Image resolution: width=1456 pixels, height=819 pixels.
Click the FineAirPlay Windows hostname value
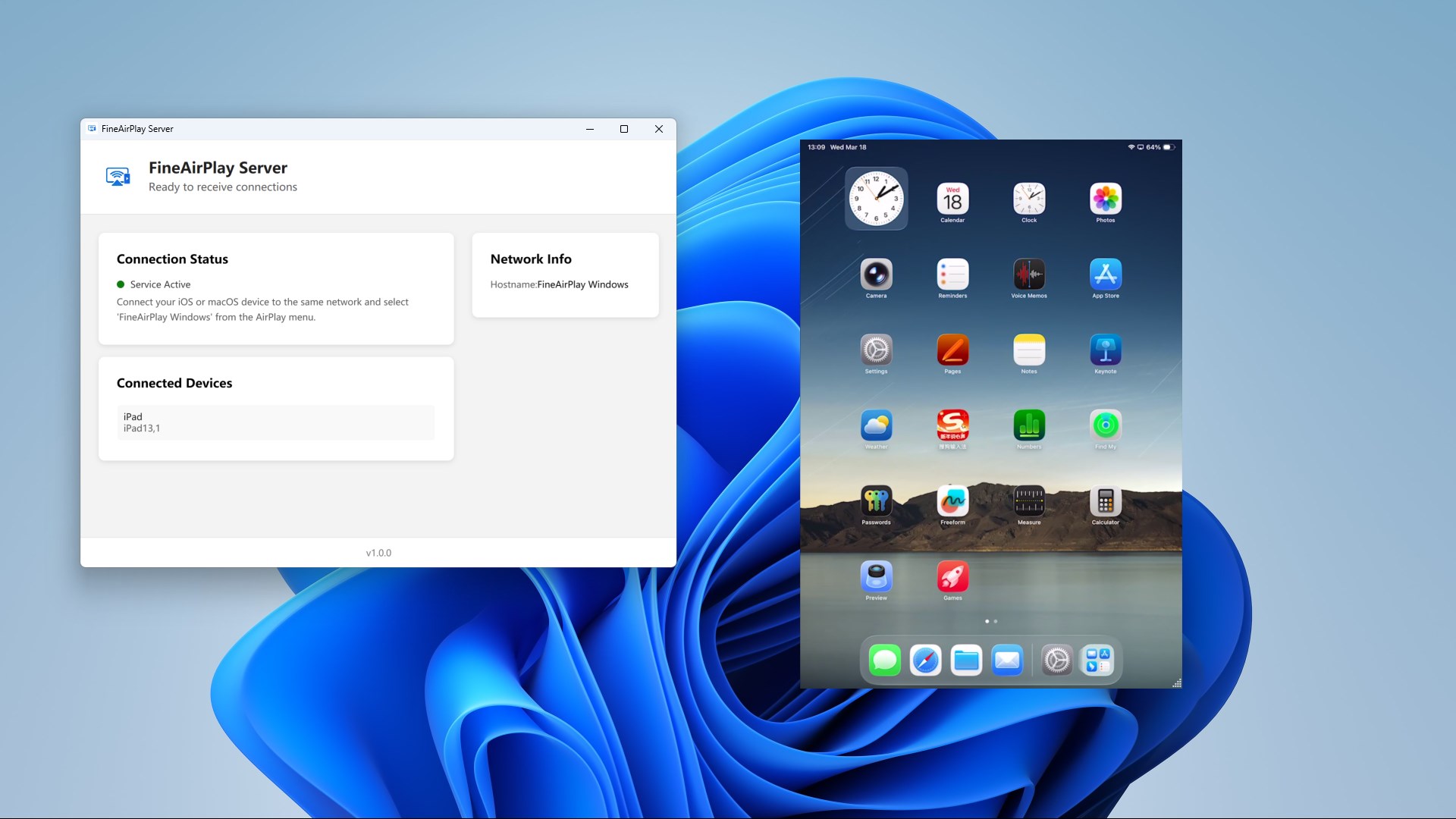tap(582, 284)
